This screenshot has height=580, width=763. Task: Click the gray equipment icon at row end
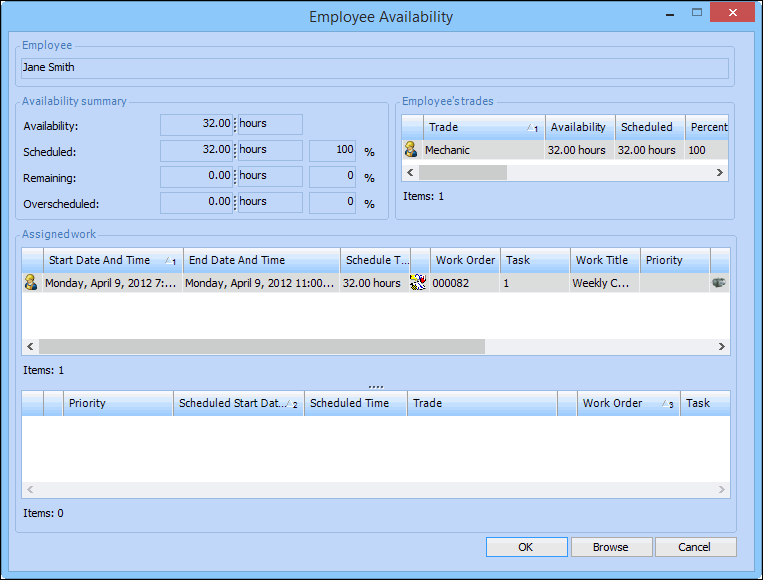click(719, 282)
